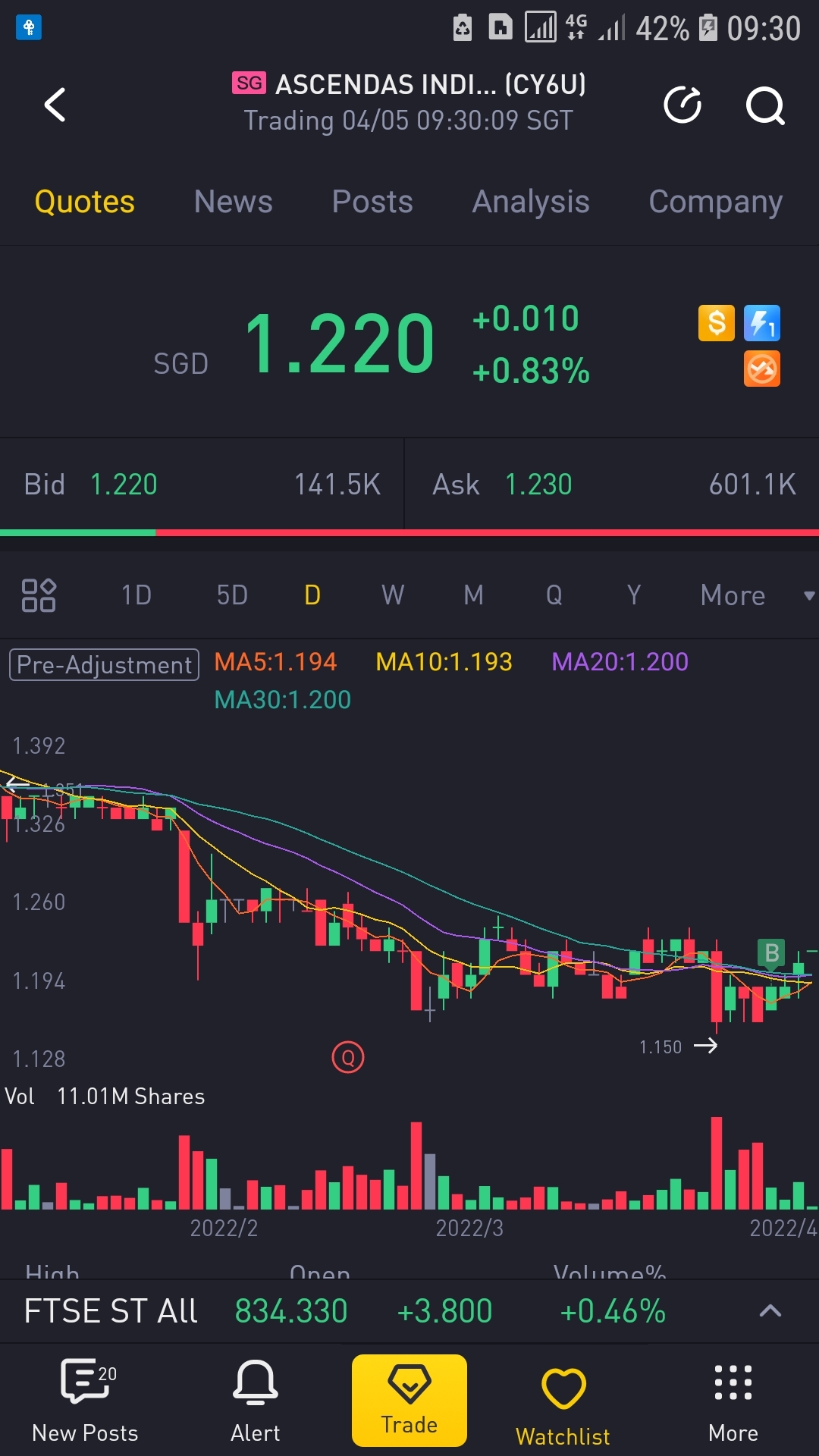
Task: Select the M monthly chart interval
Action: [474, 595]
